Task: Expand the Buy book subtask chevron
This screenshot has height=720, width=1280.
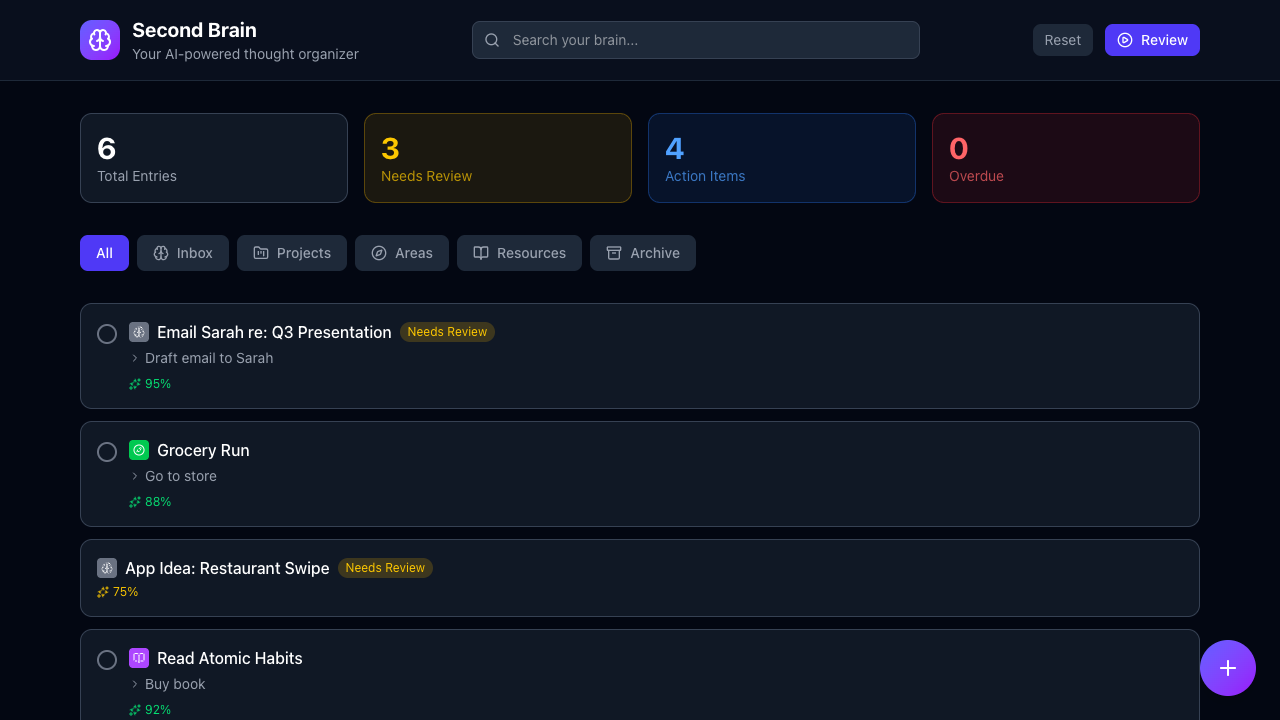Action: click(x=135, y=684)
